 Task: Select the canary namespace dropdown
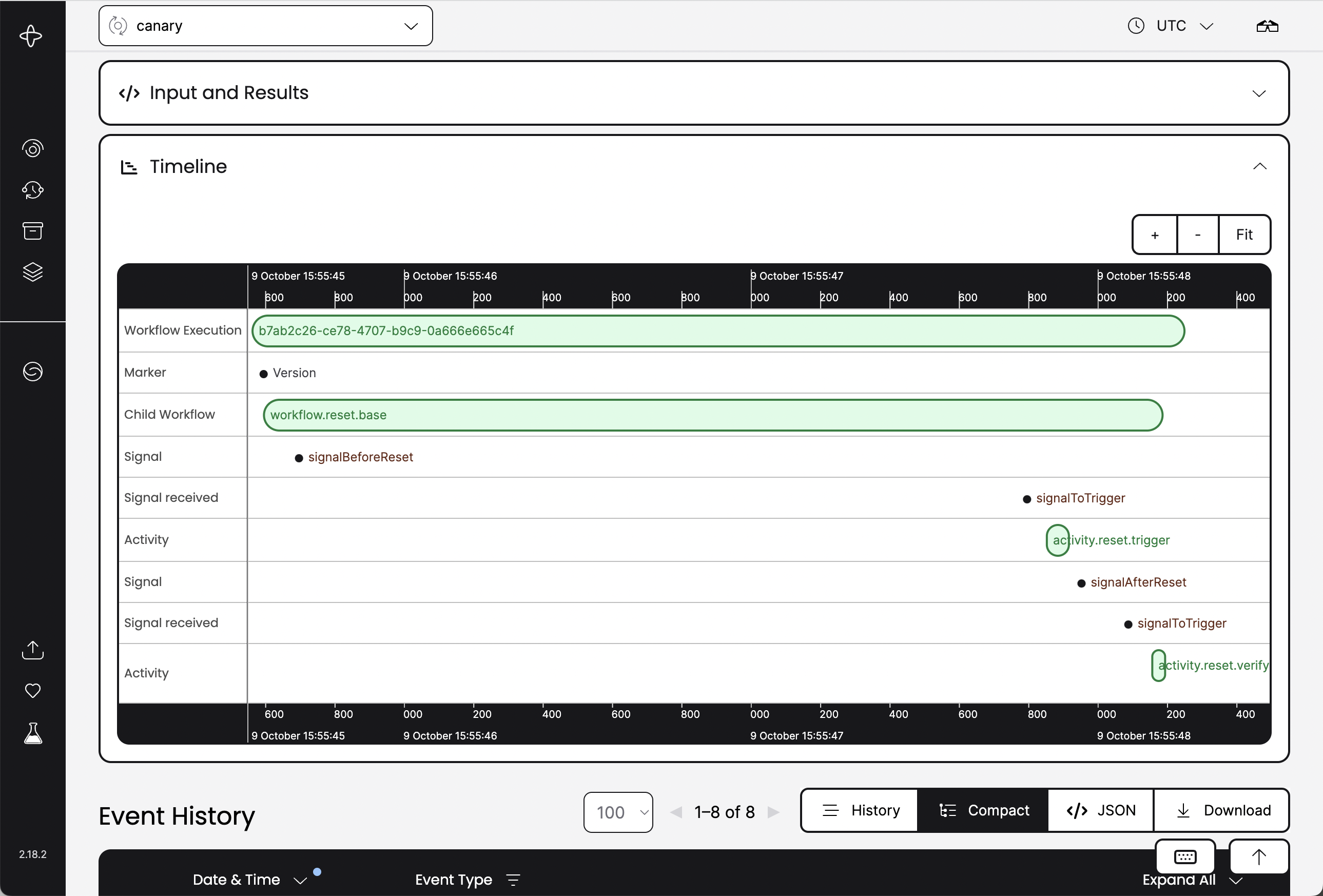pos(265,25)
